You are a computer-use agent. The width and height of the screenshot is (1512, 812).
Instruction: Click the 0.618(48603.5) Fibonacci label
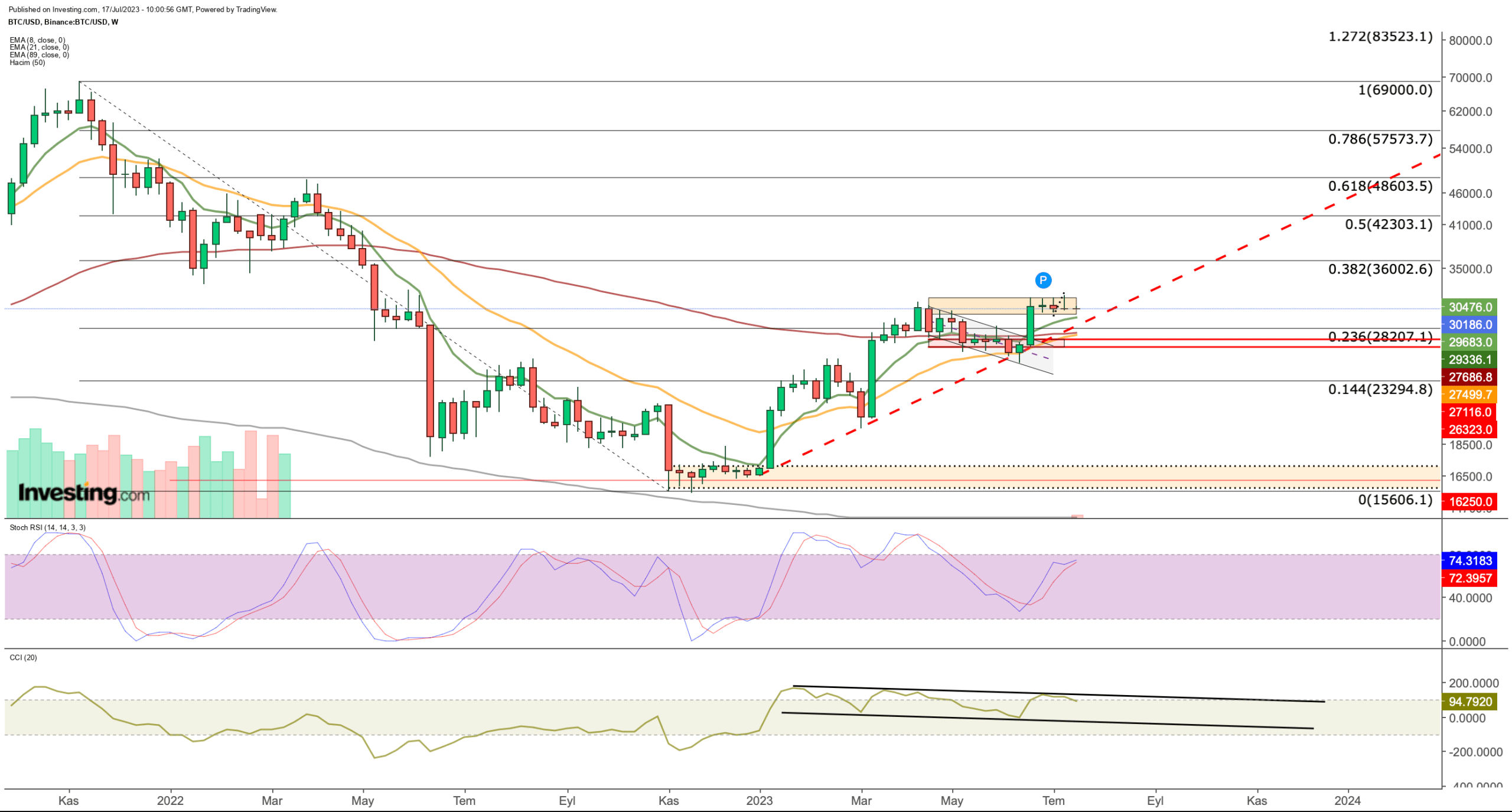1380,186
